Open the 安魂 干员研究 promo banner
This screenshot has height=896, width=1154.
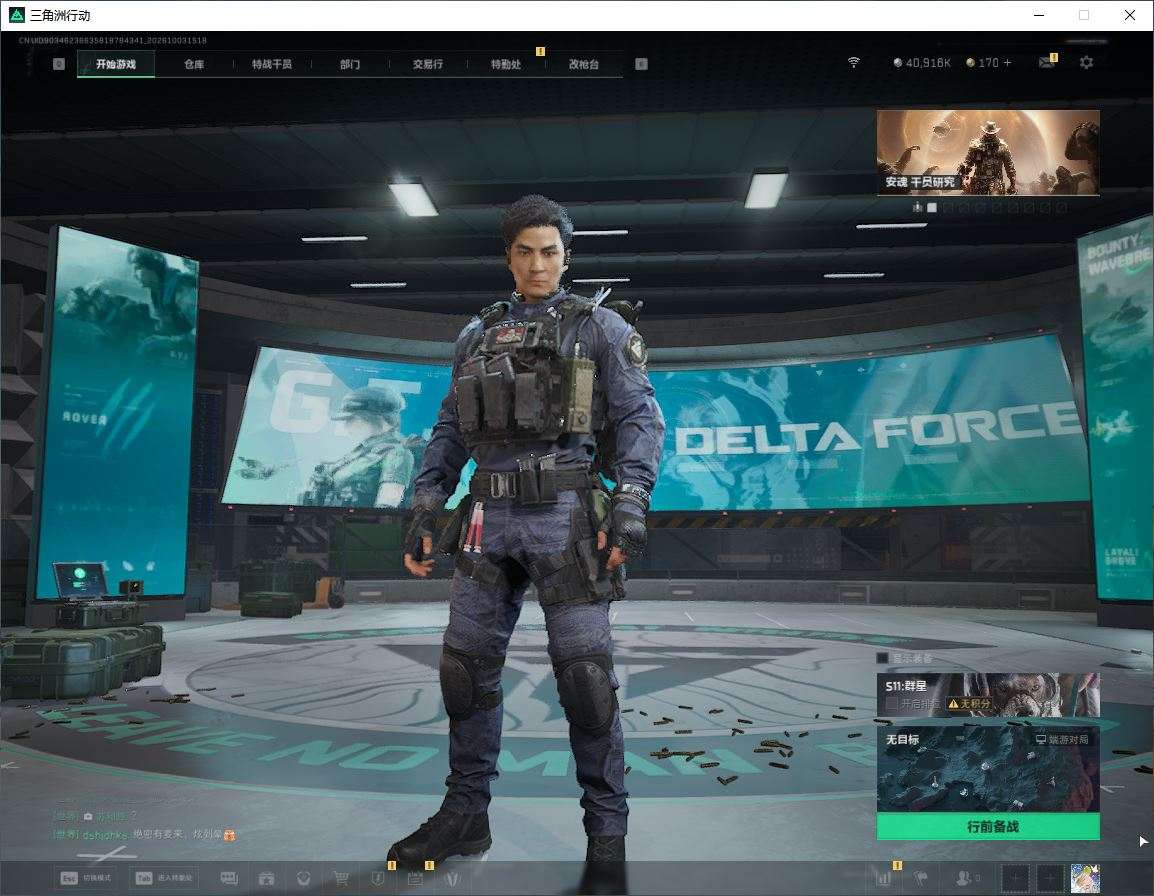pos(988,152)
